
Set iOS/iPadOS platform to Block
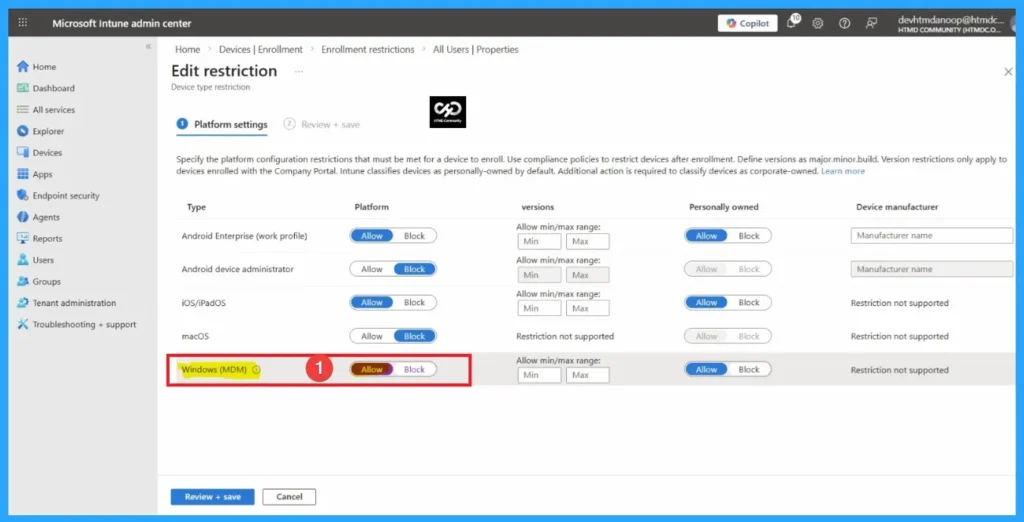pyautogui.click(x=415, y=302)
